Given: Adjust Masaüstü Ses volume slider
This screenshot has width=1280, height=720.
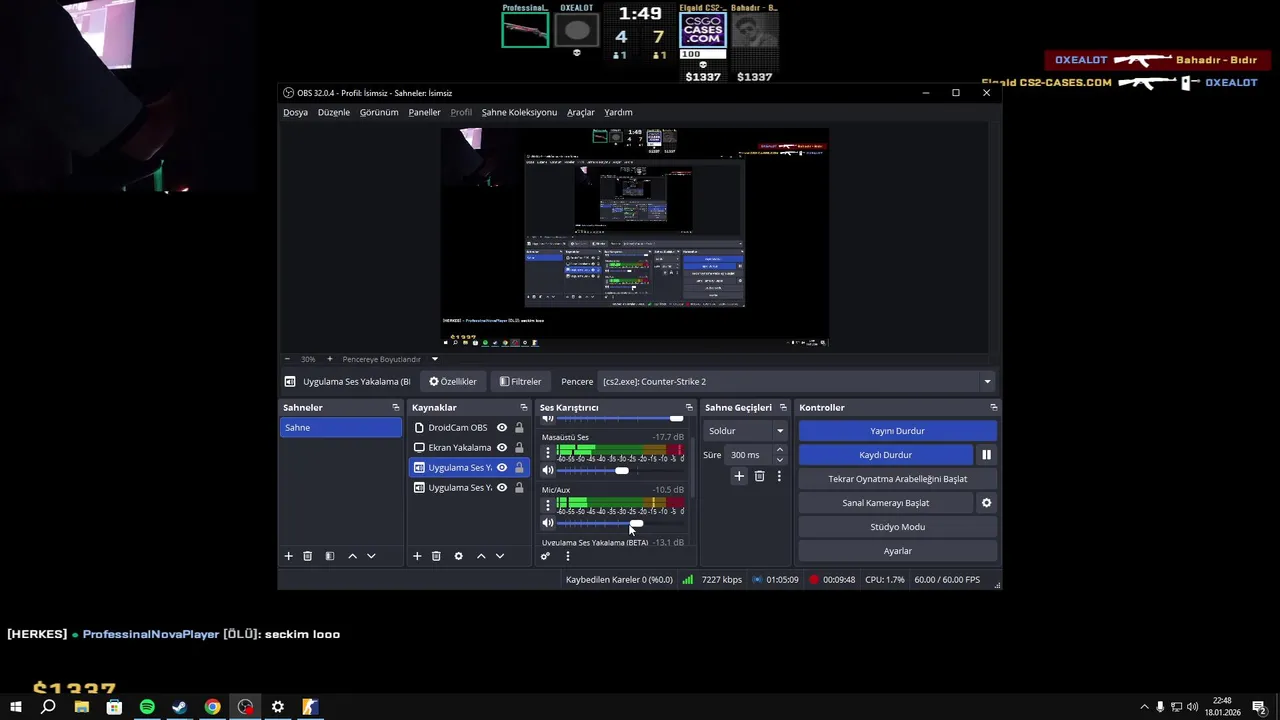Looking at the screenshot, I should pos(622,471).
